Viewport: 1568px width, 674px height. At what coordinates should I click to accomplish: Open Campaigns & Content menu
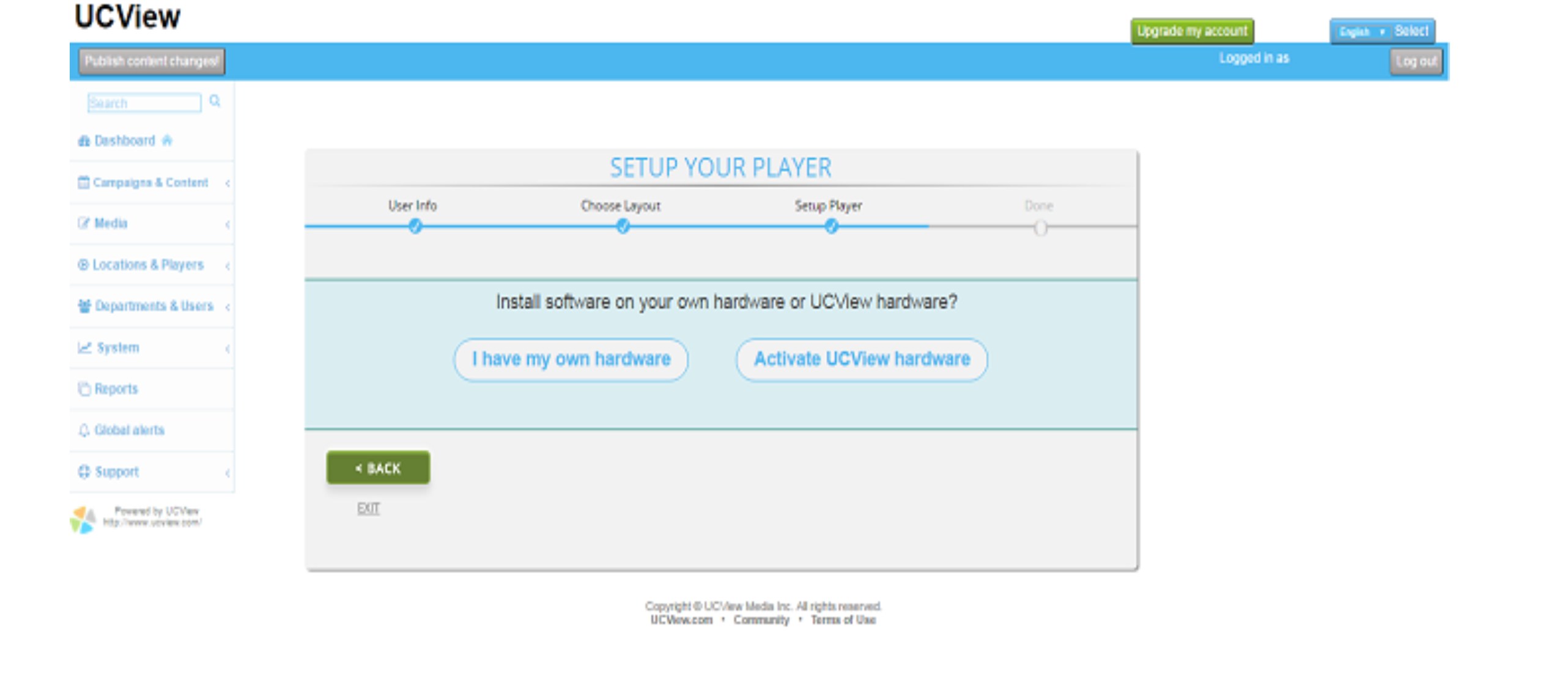coord(152,182)
